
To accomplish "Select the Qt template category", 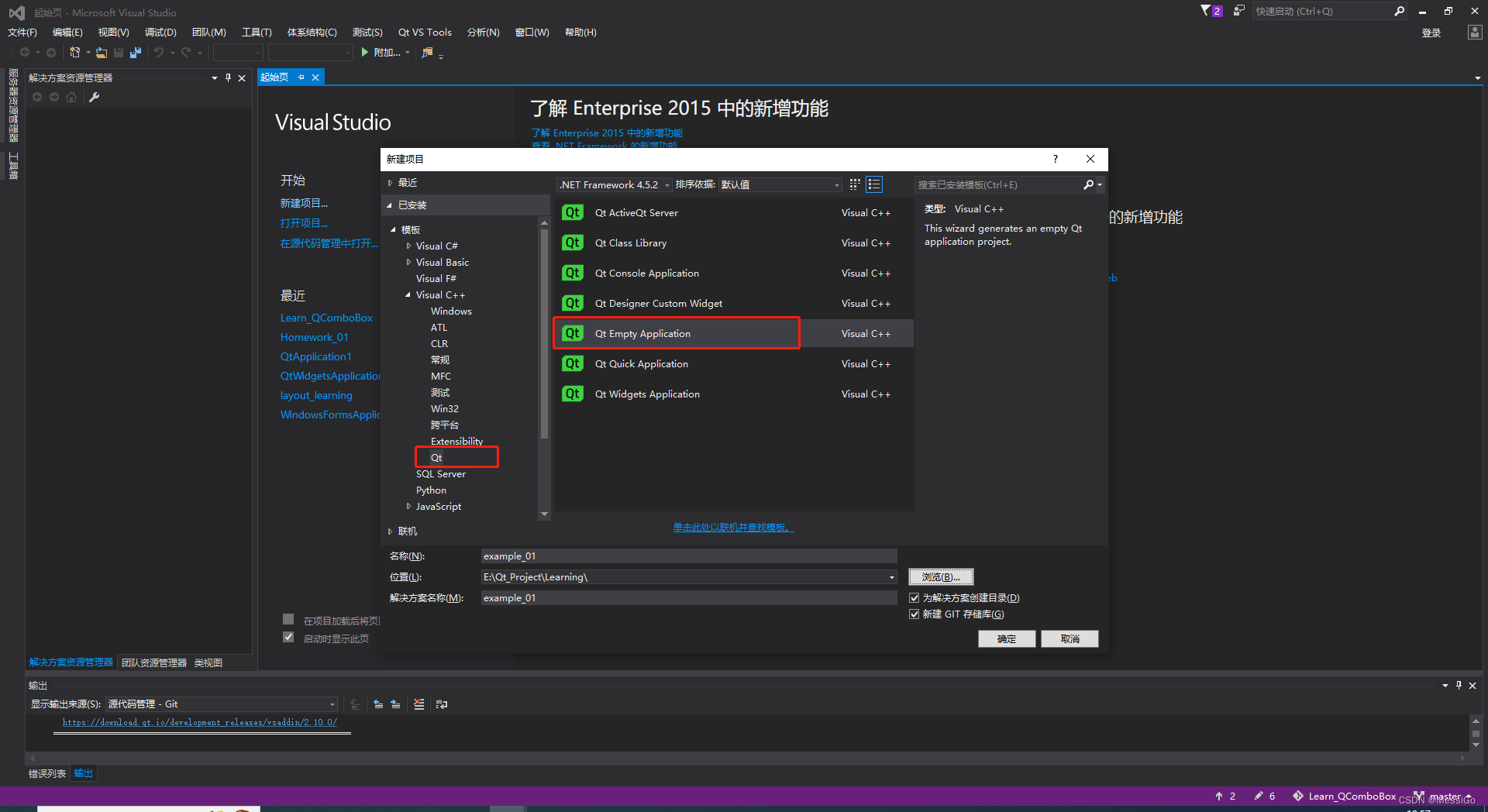I will click(x=436, y=458).
